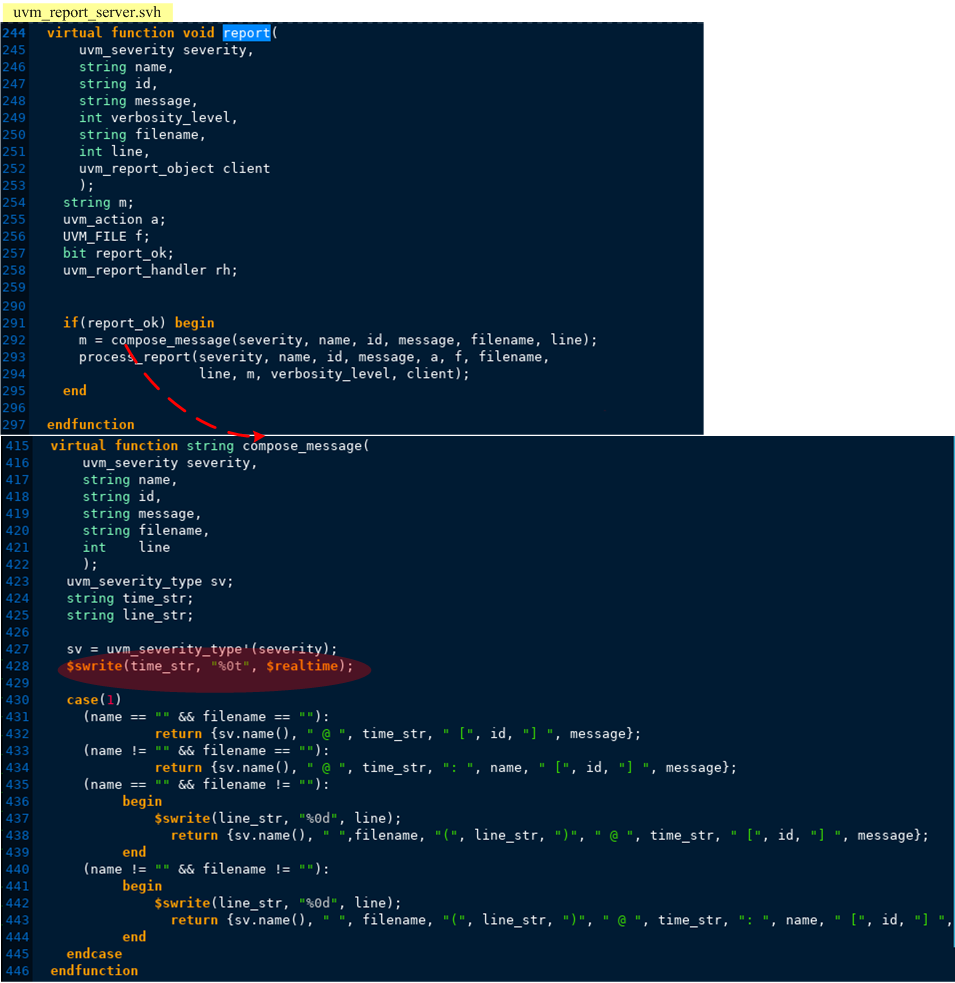The image size is (955, 983).
Task: Click the highlighted report function name
Action: pos(246,33)
